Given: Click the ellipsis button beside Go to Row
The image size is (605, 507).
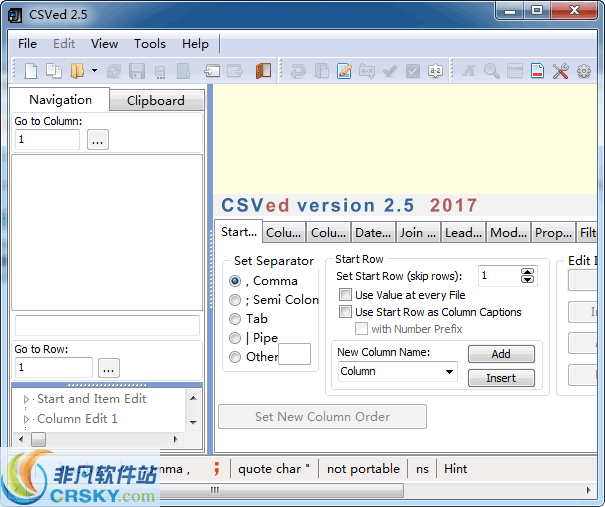Looking at the screenshot, I should point(109,368).
